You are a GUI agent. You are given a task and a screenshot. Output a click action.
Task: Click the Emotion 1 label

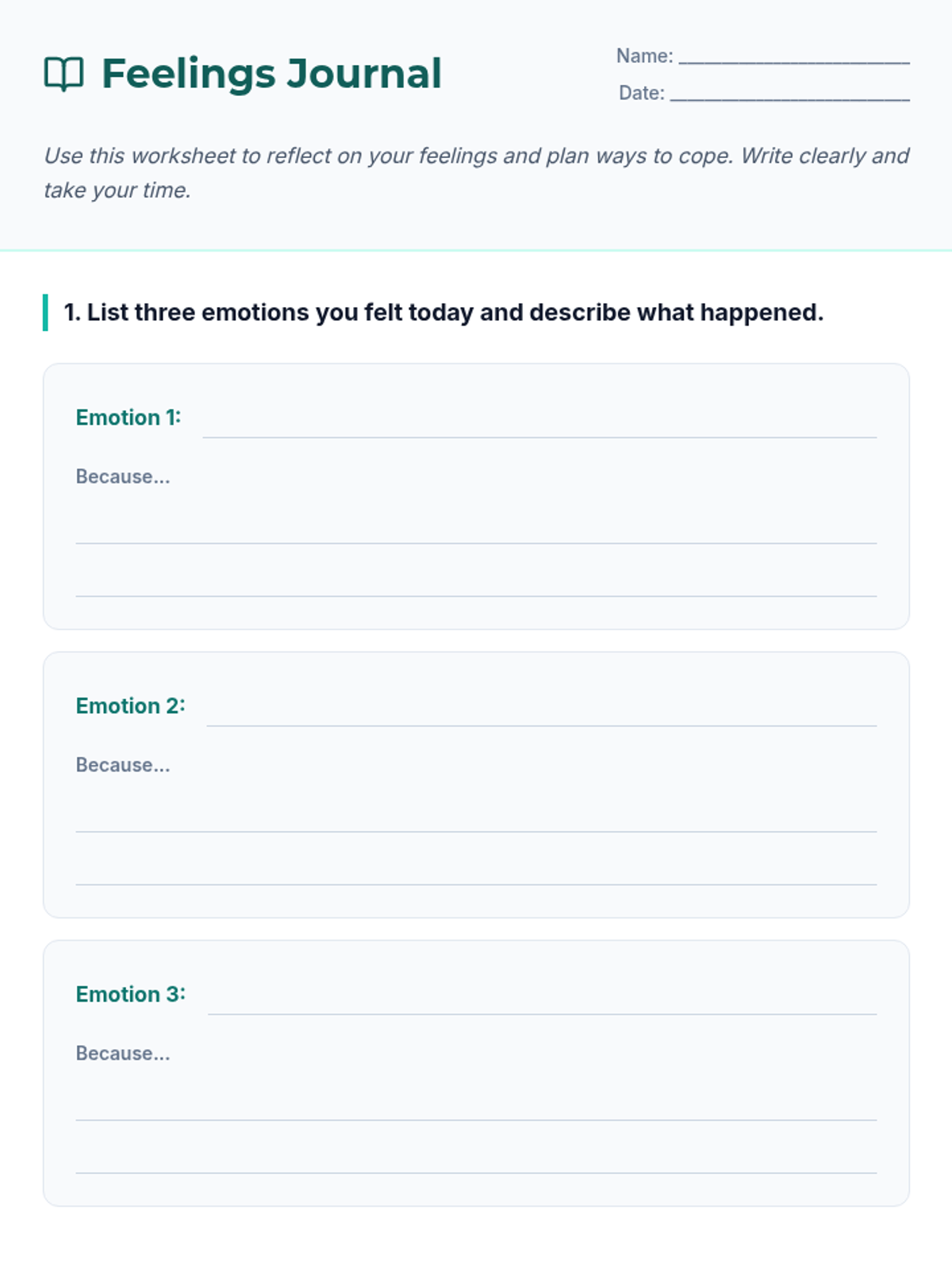tap(129, 418)
